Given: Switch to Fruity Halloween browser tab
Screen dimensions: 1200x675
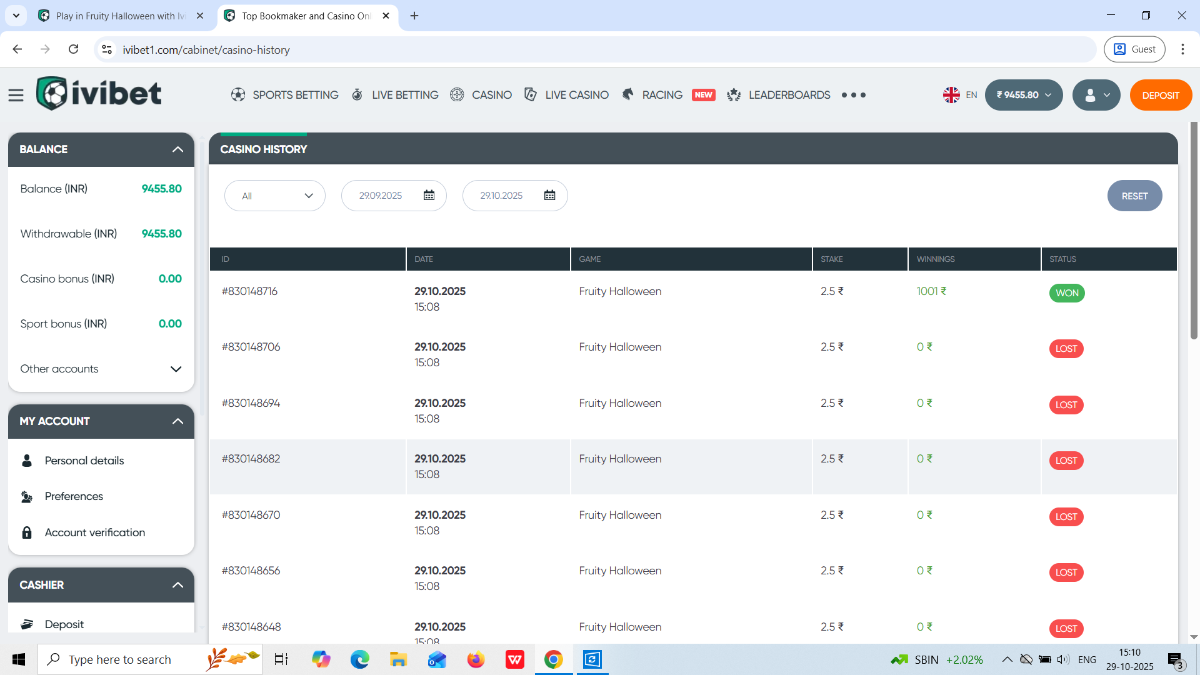Looking at the screenshot, I should point(120,16).
